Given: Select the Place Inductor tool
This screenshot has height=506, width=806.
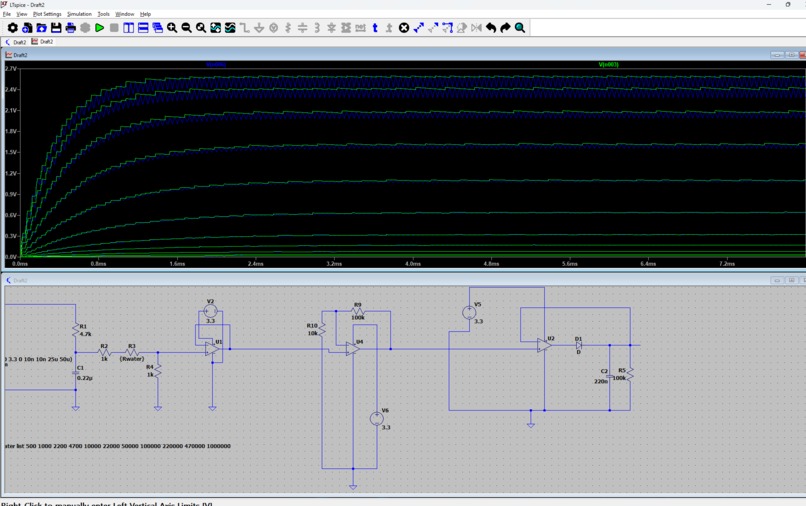Looking at the screenshot, I should [317, 28].
